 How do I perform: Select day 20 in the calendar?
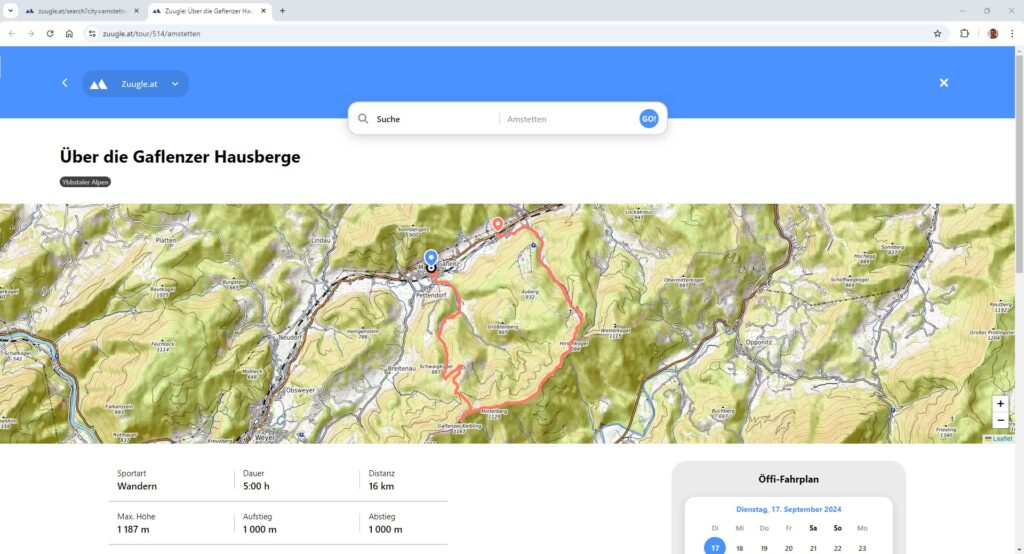788,548
